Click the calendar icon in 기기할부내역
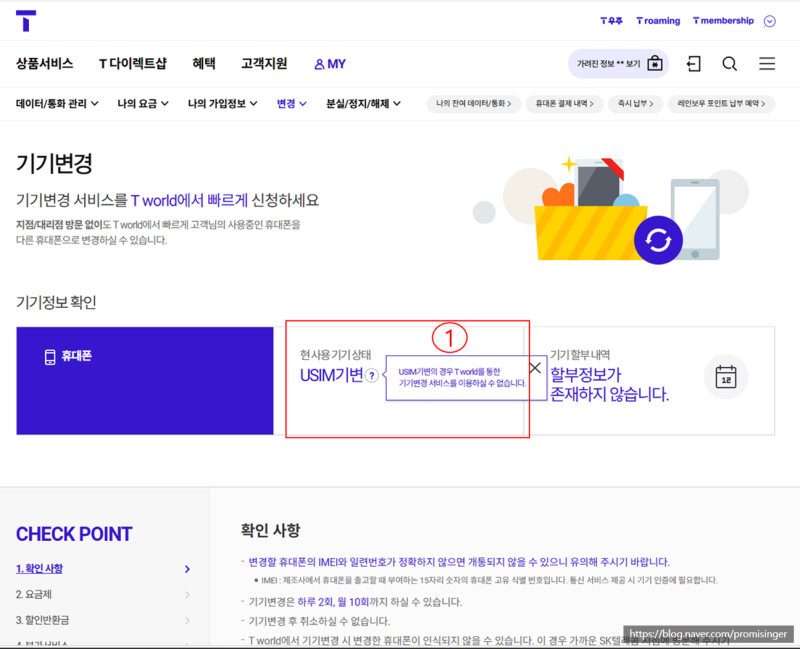This screenshot has height=649, width=800. tap(726, 377)
